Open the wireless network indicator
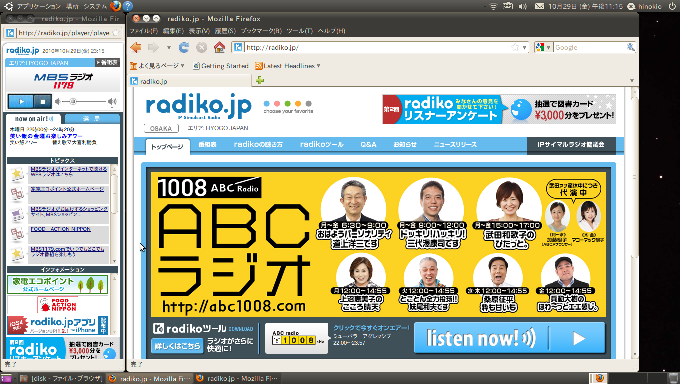 point(493,6)
